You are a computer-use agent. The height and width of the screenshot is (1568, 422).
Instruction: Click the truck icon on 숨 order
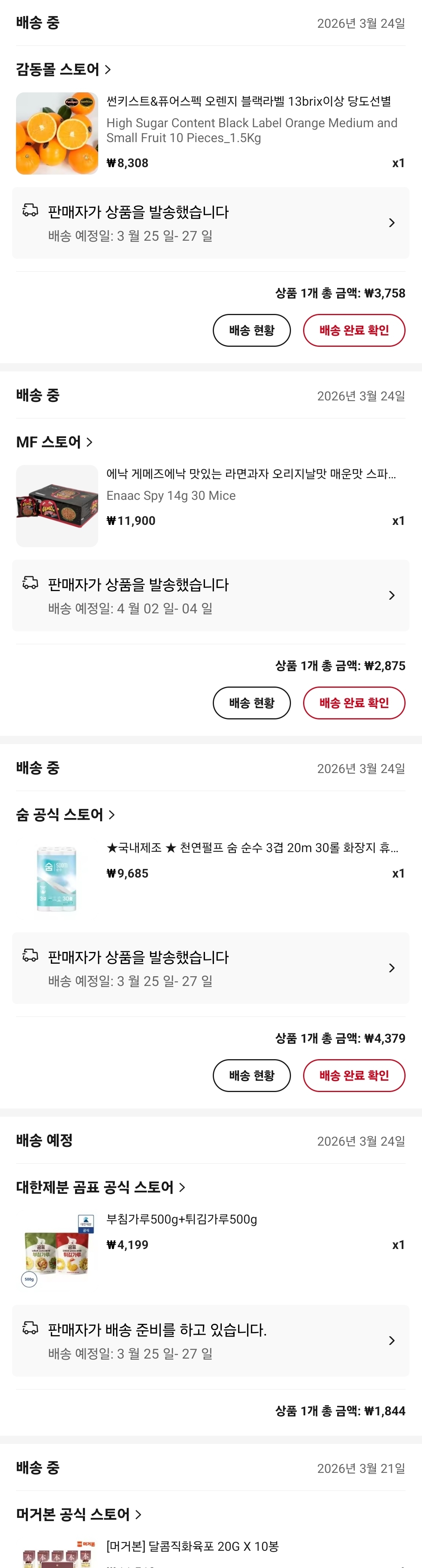click(x=31, y=956)
